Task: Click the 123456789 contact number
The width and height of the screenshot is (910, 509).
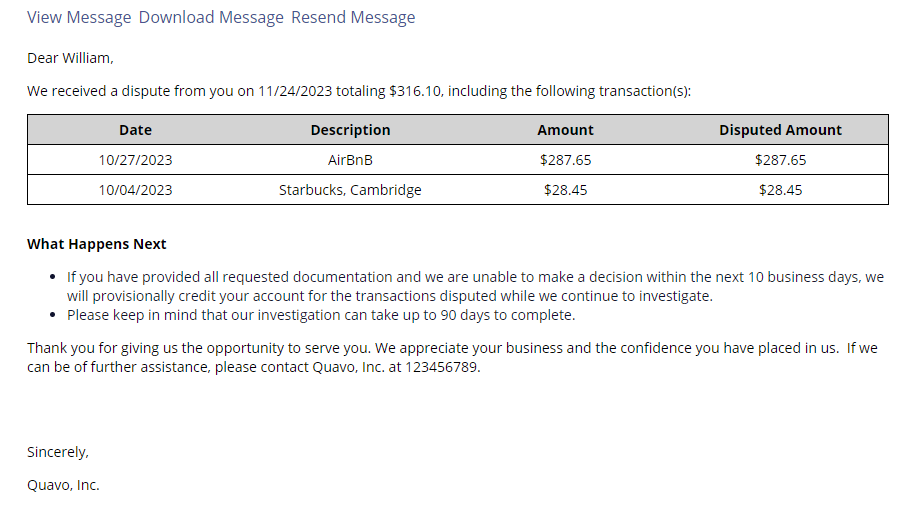Action: [442, 367]
